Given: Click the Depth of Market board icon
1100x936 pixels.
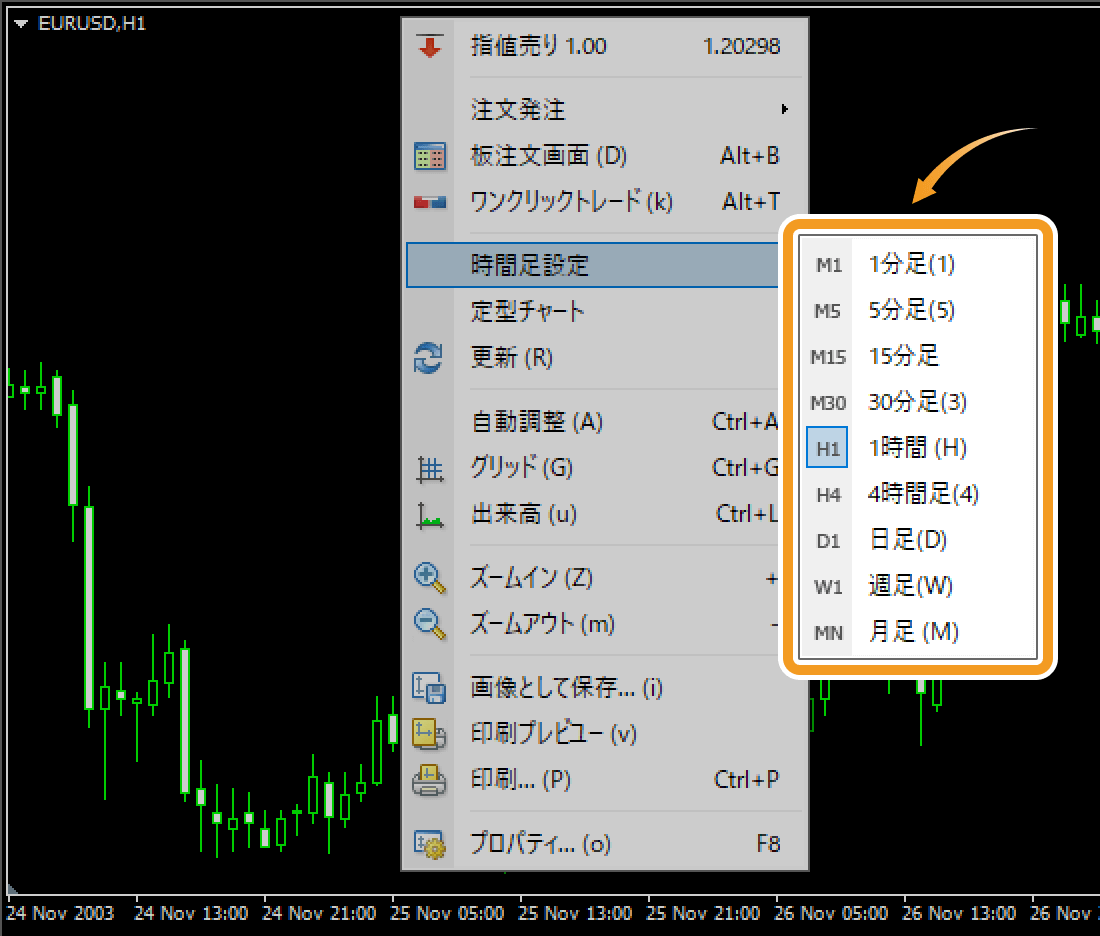Looking at the screenshot, I should pos(429,156).
